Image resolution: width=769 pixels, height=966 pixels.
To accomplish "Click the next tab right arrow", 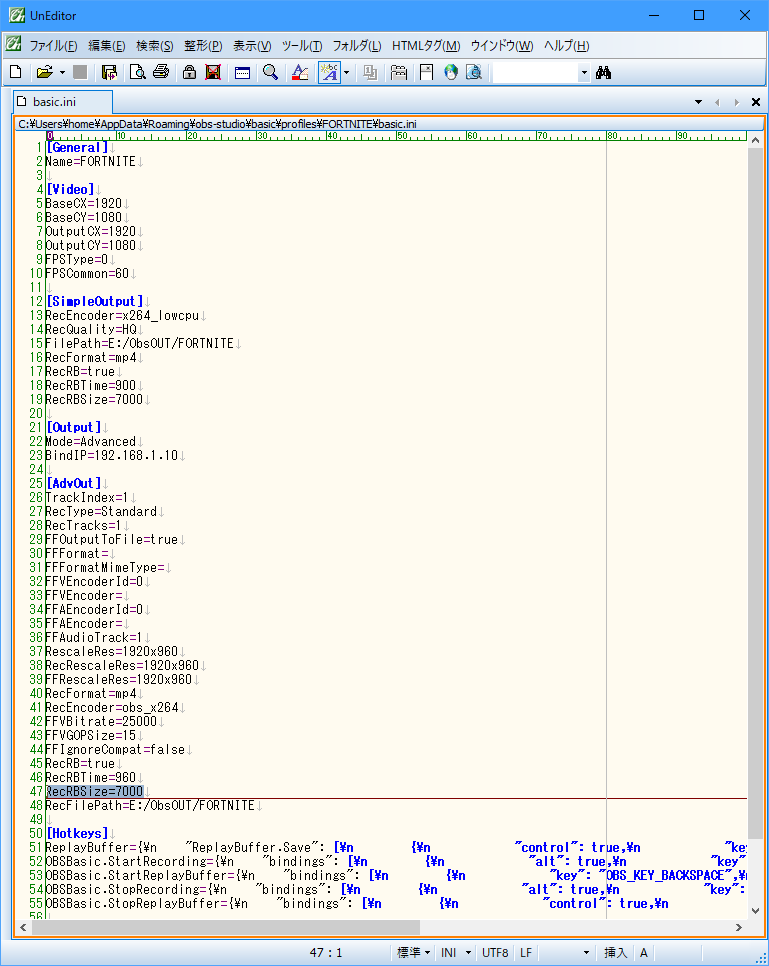I will coord(736,102).
